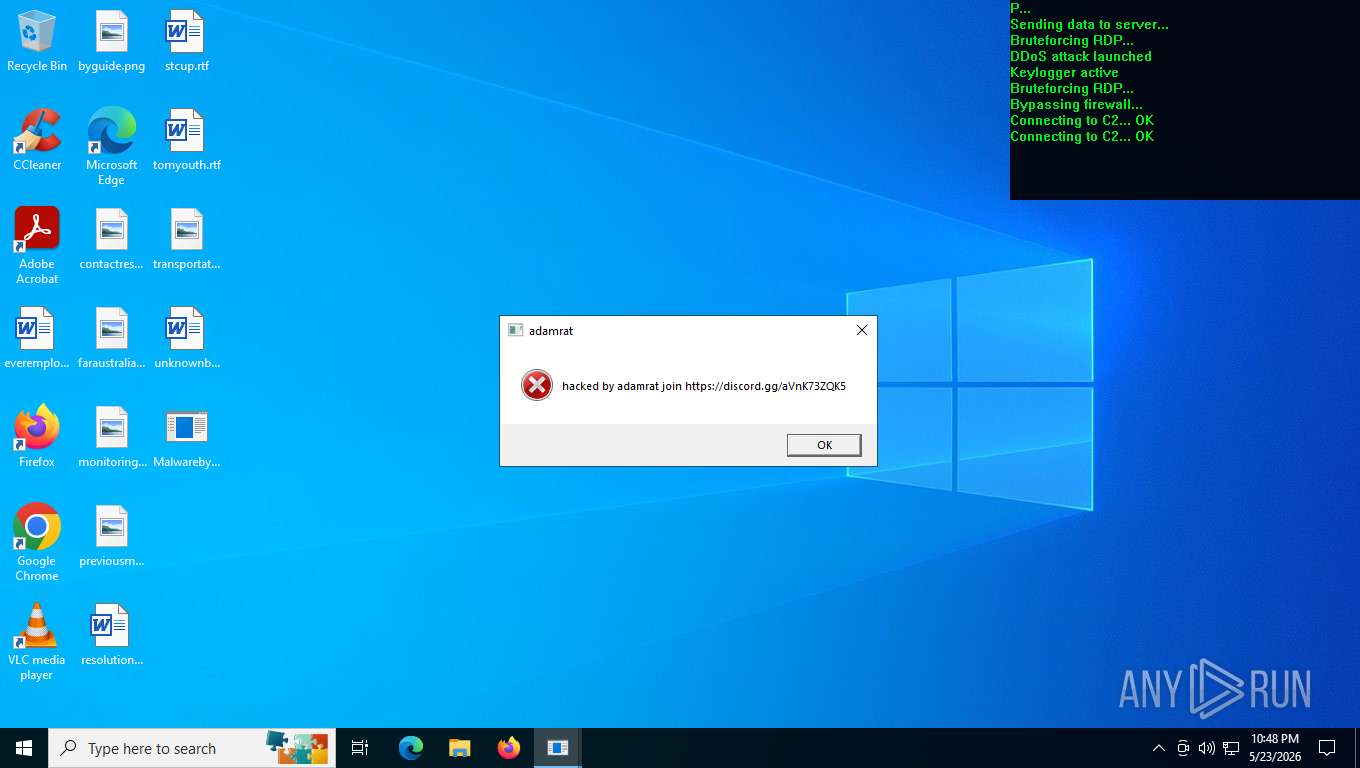Image resolution: width=1360 pixels, height=768 pixels.
Task: Launch VLC media player shortcut
Action: pos(37,642)
